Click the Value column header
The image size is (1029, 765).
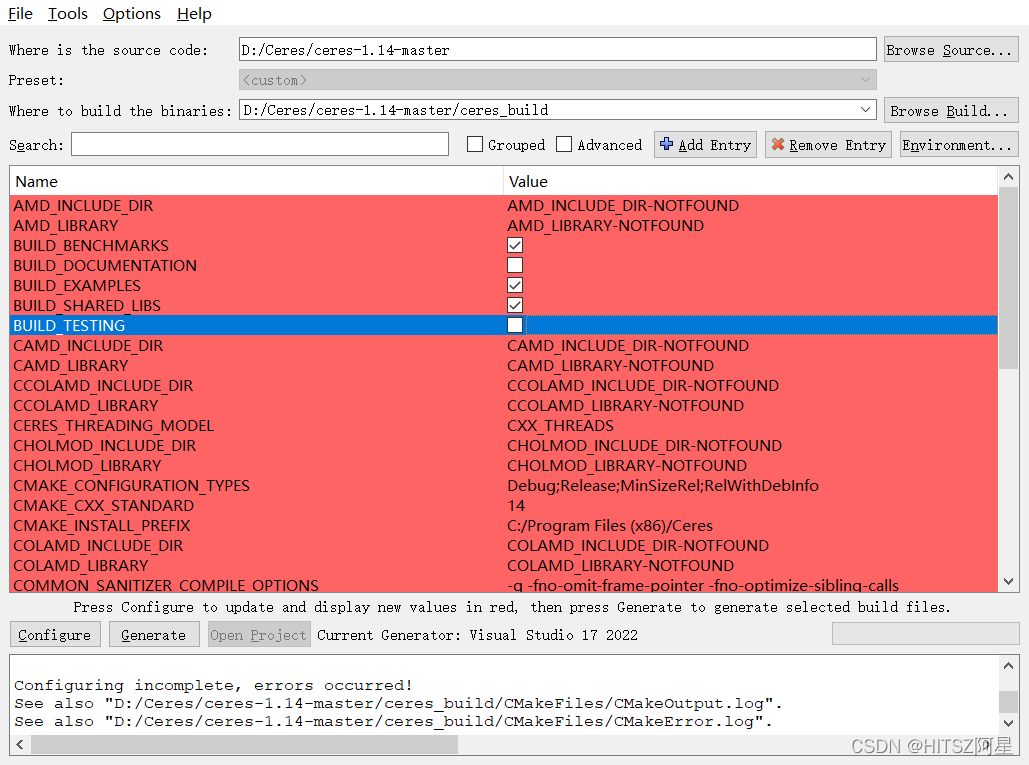coord(750,181)
